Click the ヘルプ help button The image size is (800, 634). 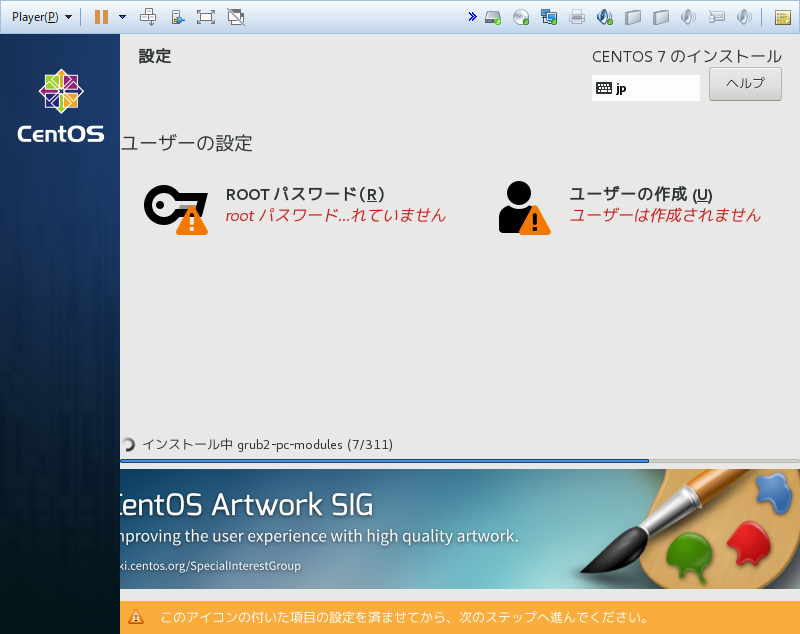[x=745, y=84]
